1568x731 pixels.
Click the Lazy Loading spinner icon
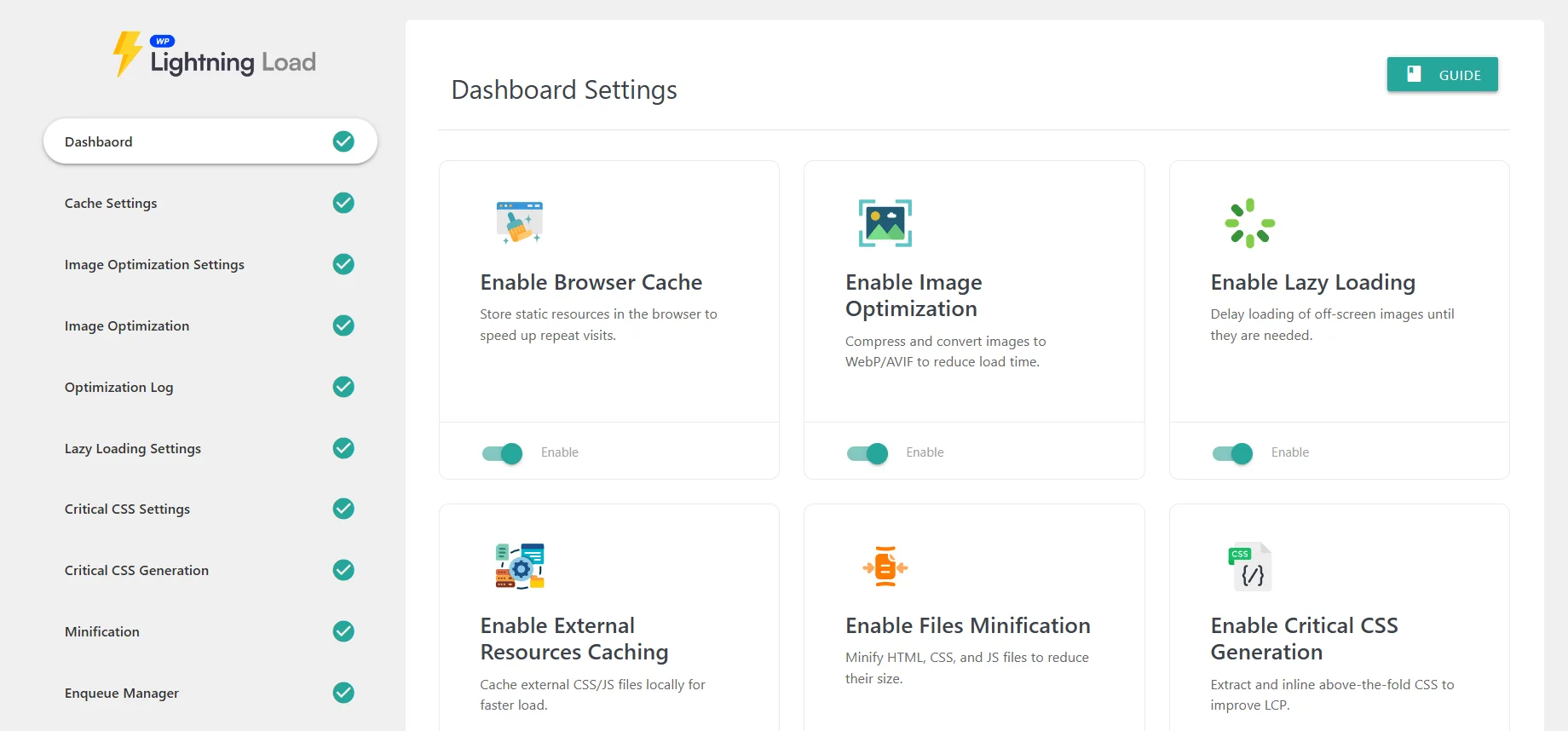point(1249,223)
